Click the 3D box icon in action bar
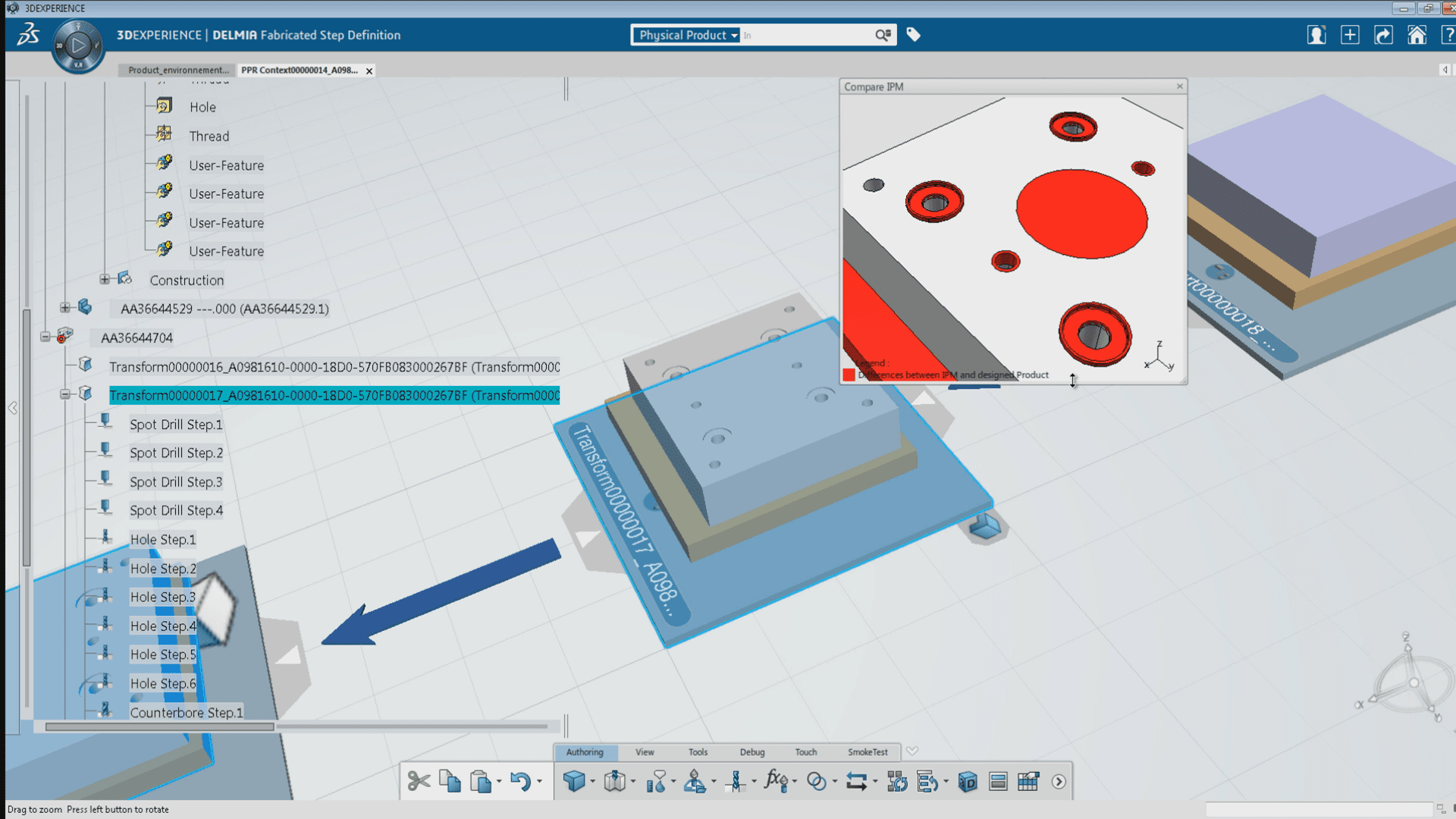Viewport: 1456px width, 819px height. click(968, 782)
